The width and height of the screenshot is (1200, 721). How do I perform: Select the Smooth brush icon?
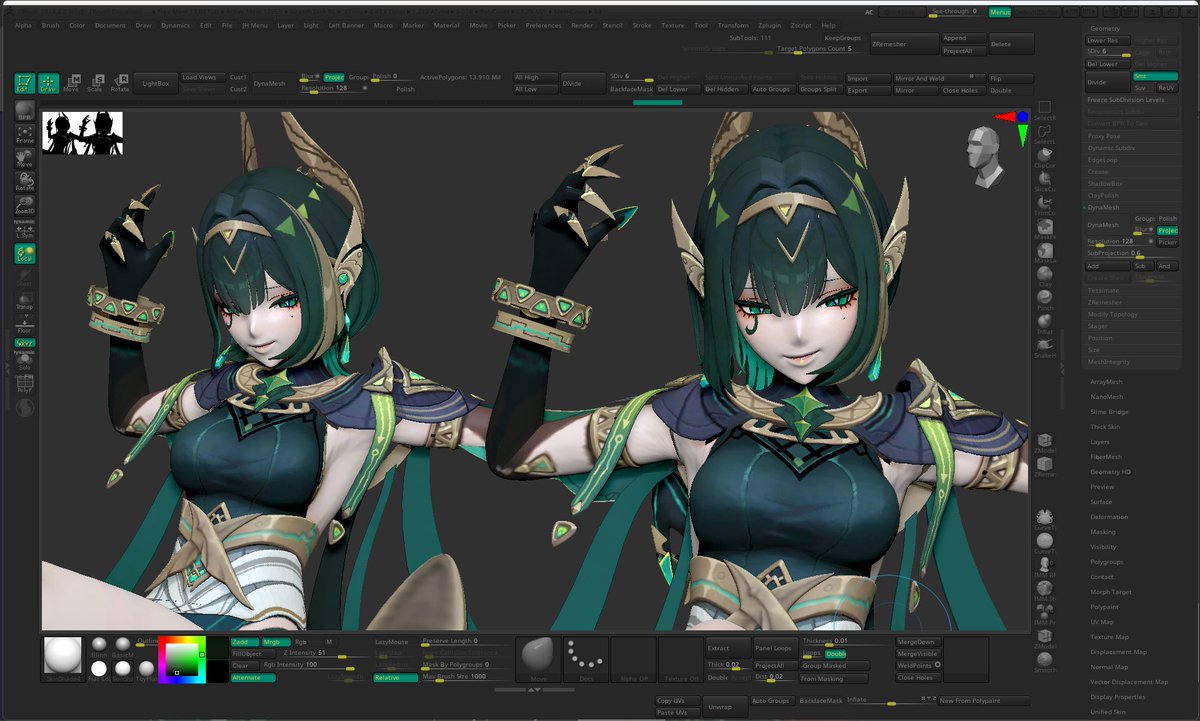(x=1044, y=662)
